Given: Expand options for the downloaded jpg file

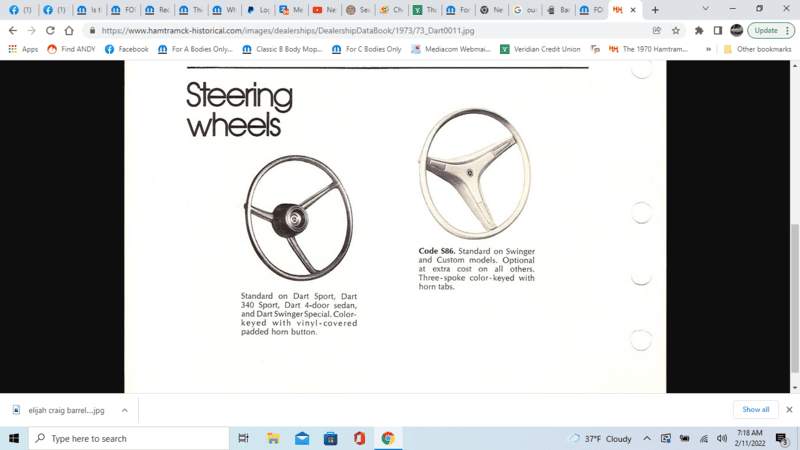Looking at the screenshot, I should 125,410.
